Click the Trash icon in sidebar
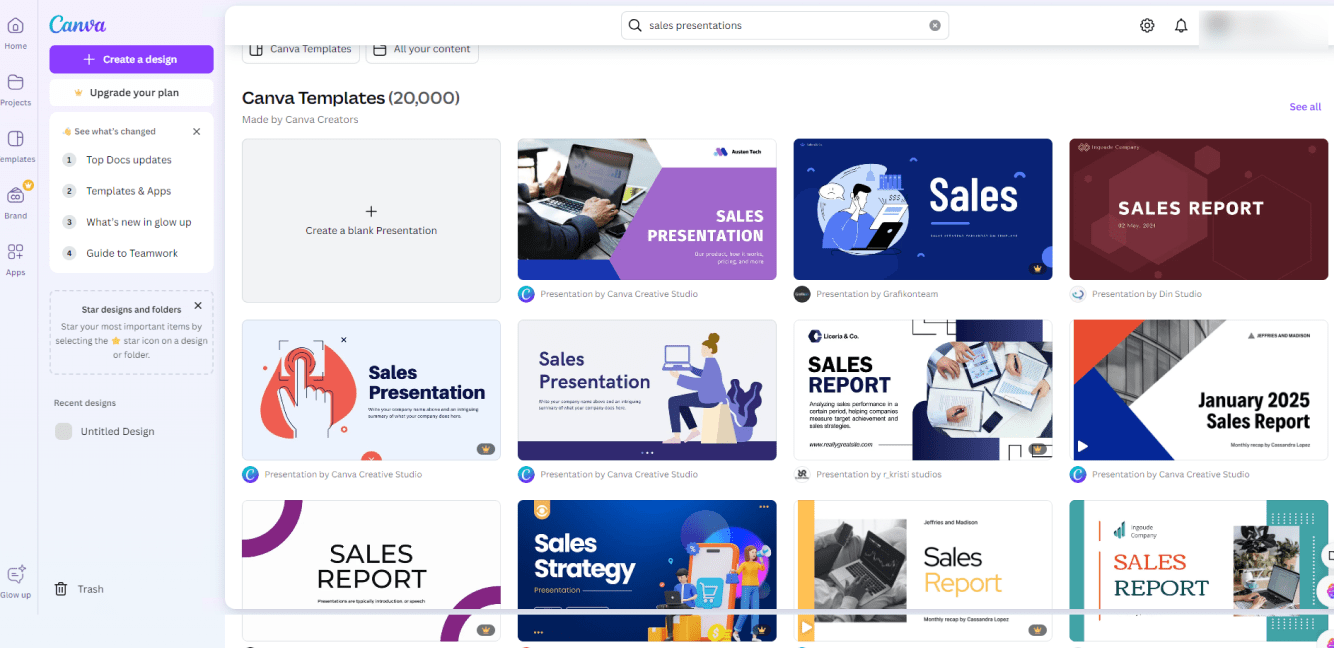The width and height of the screenshot is (1334, 648). pos(61,589)
